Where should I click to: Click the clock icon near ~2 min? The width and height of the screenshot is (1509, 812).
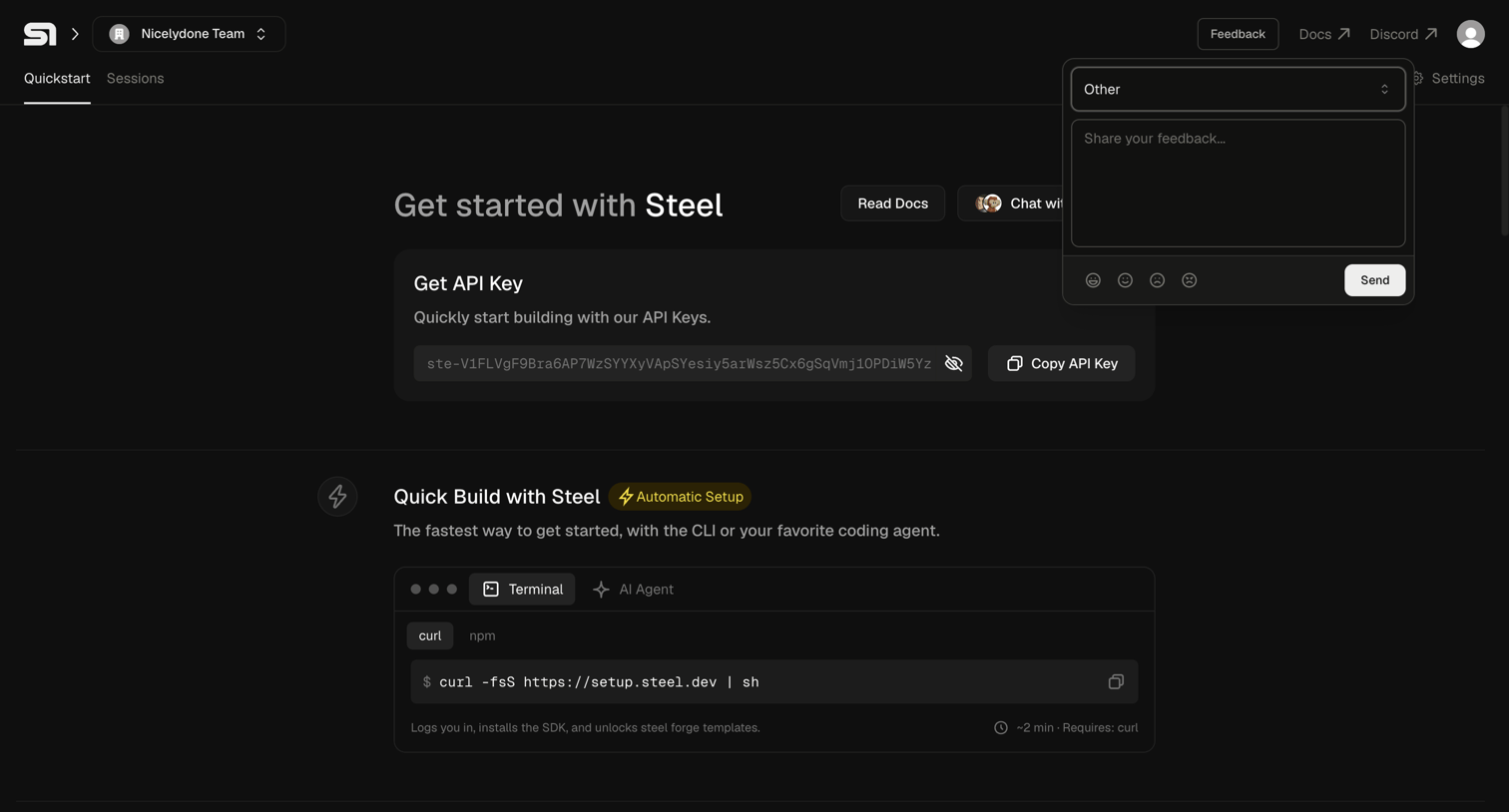coord(1000,728)
